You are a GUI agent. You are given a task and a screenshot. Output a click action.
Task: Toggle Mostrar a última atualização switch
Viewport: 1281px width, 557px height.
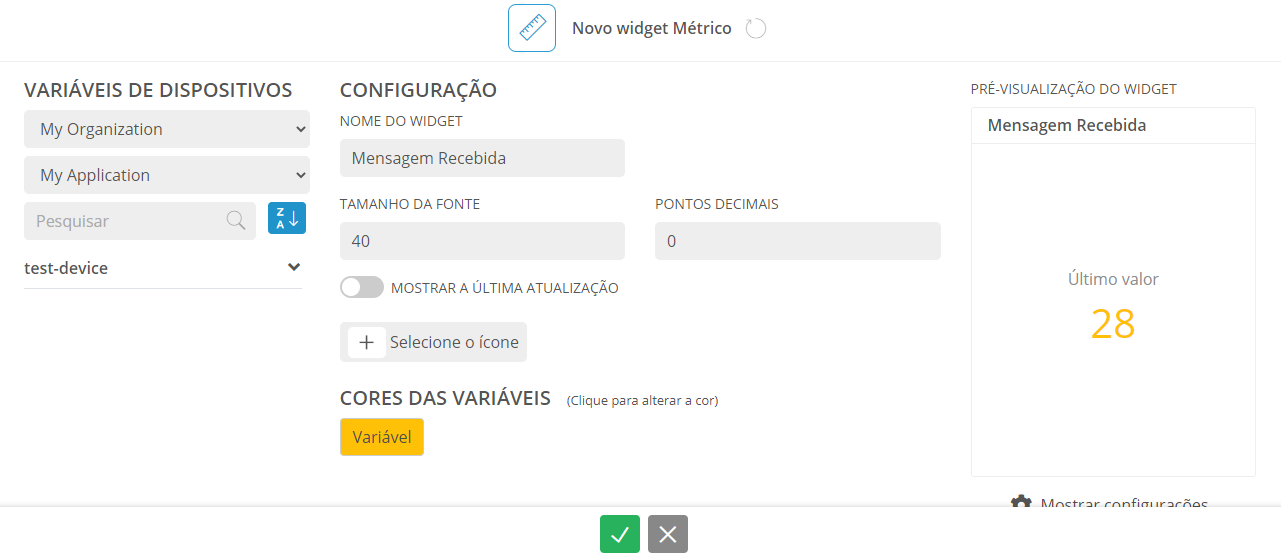[362, 288]
